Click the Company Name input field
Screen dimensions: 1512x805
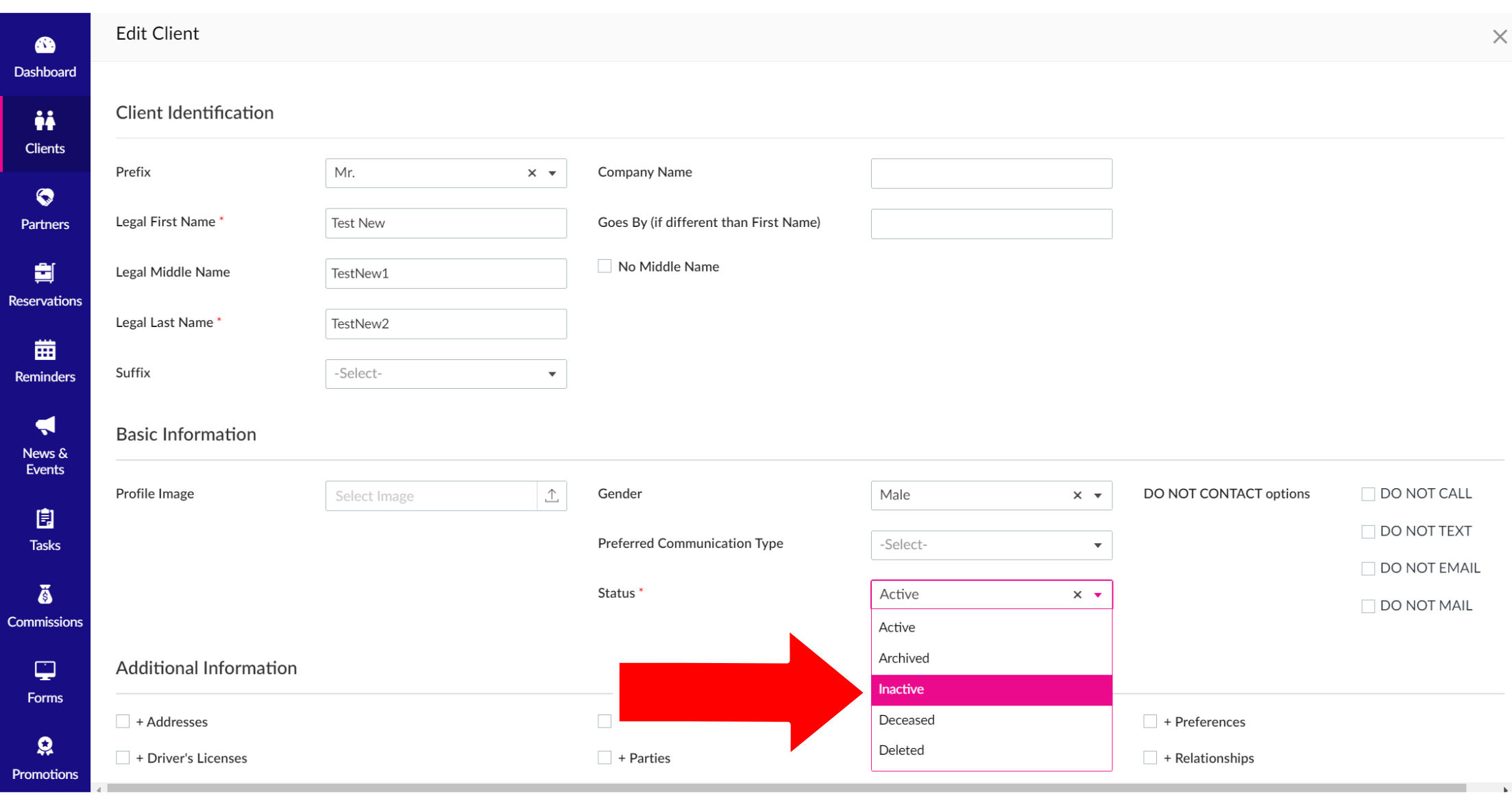tap(990, 173)
